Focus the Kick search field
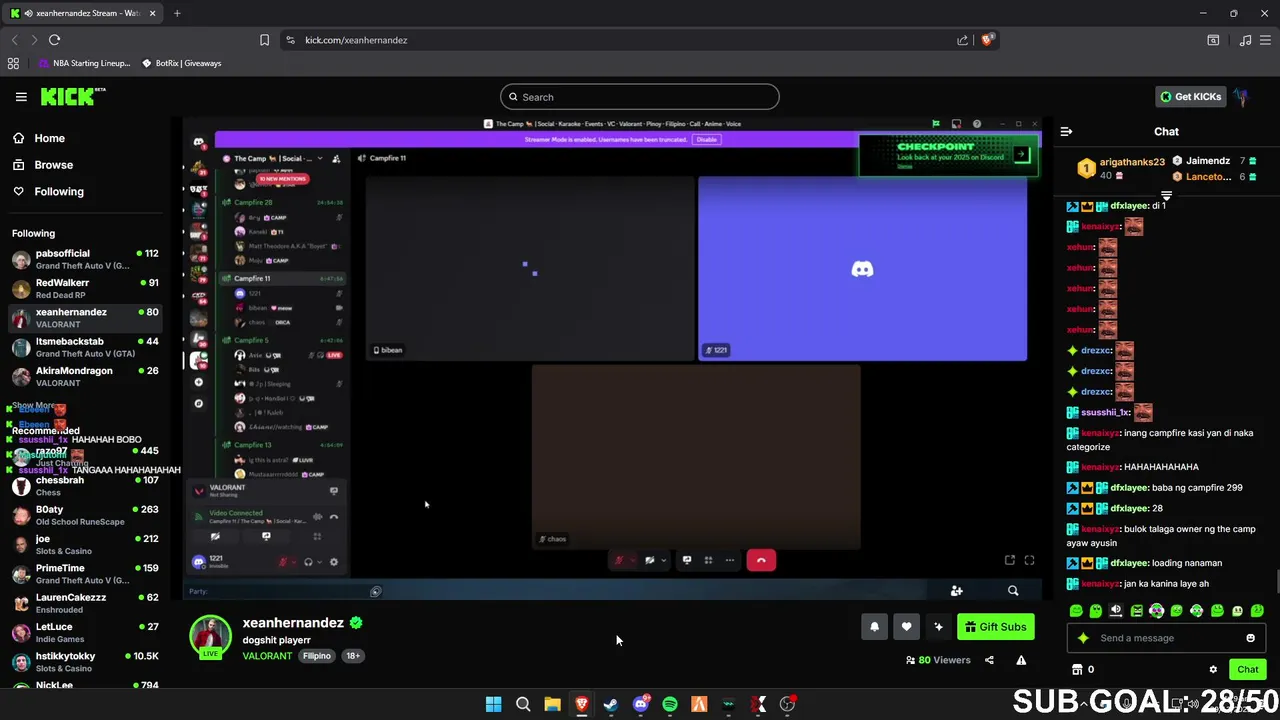Screen dimensions: 1280x720 [640, 97]
